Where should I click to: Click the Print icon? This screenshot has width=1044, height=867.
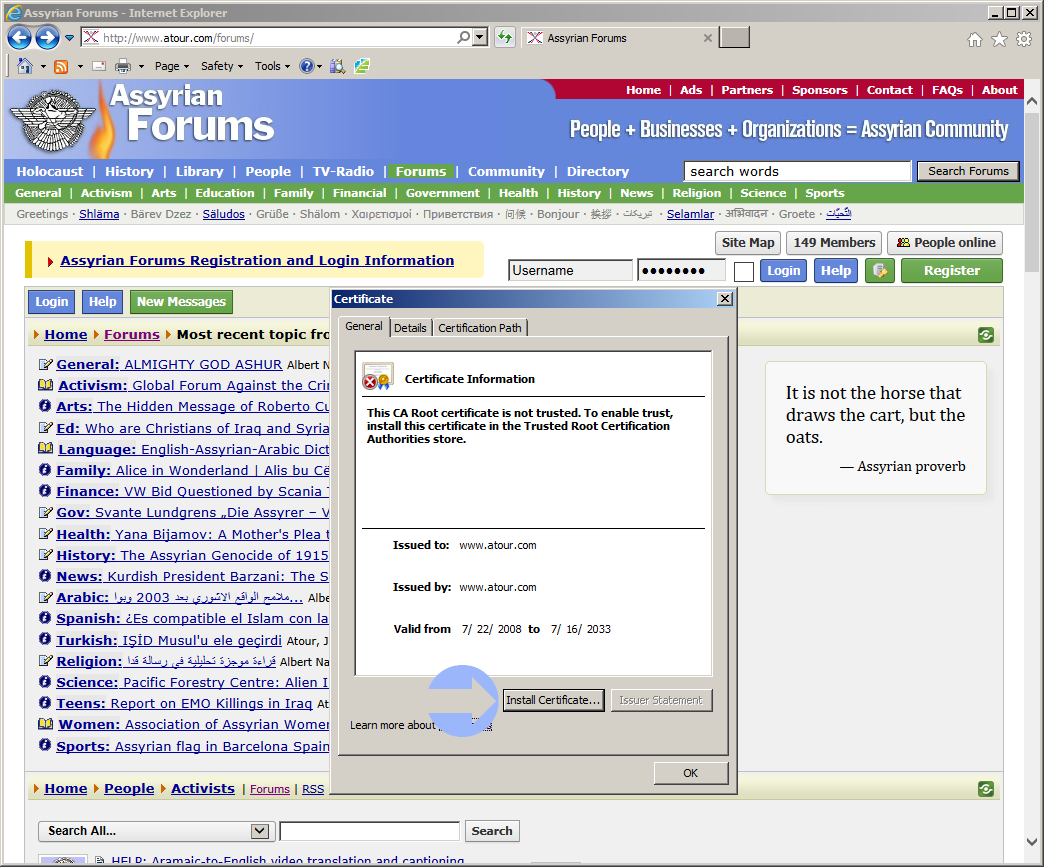(x=123, y=66)
